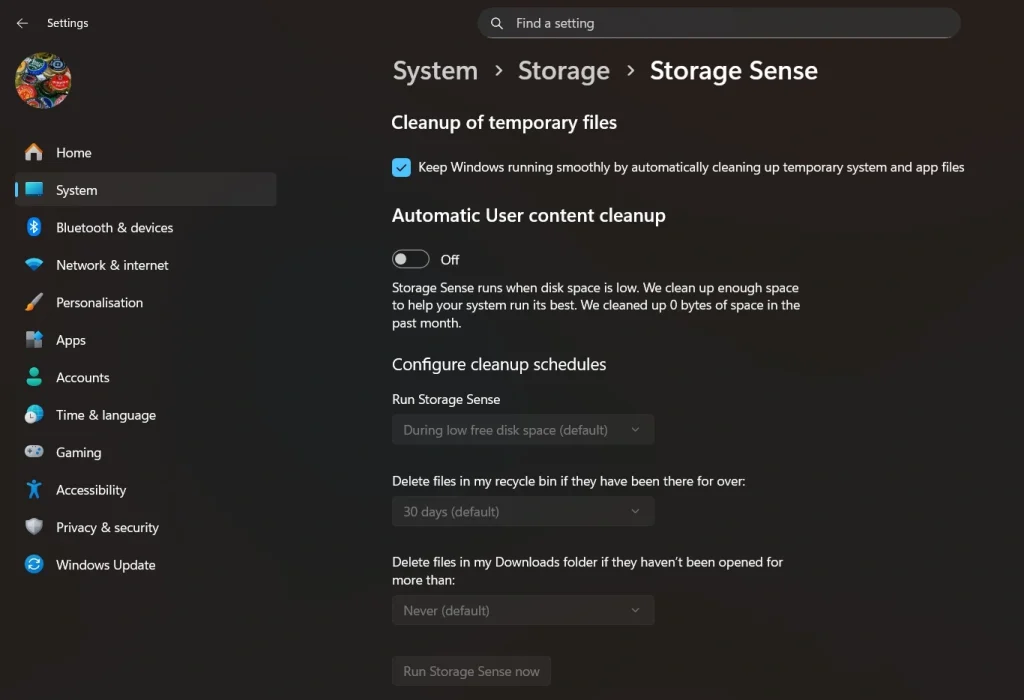Click the Run Storage Sense now button
The image size is (1024, 700).
point(471,672)
